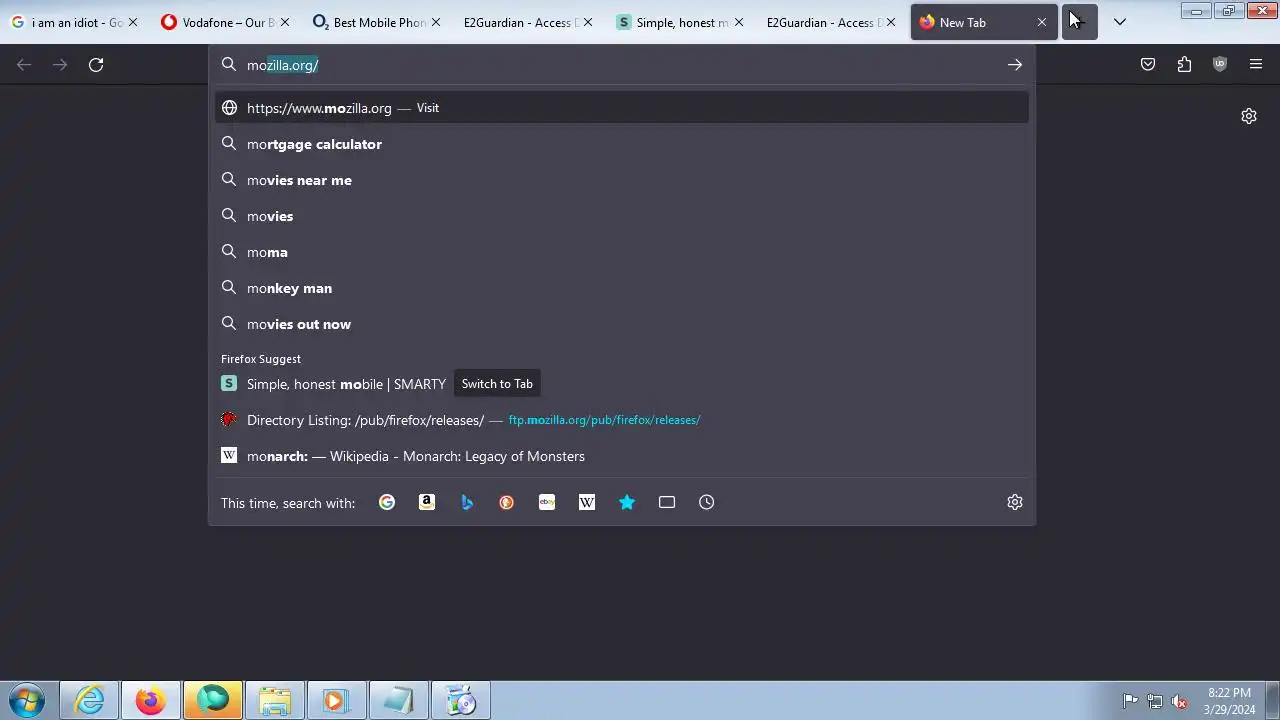Click the Switch to Tab button
This screenshot has width=1280, height=720.
coord(497,384)
